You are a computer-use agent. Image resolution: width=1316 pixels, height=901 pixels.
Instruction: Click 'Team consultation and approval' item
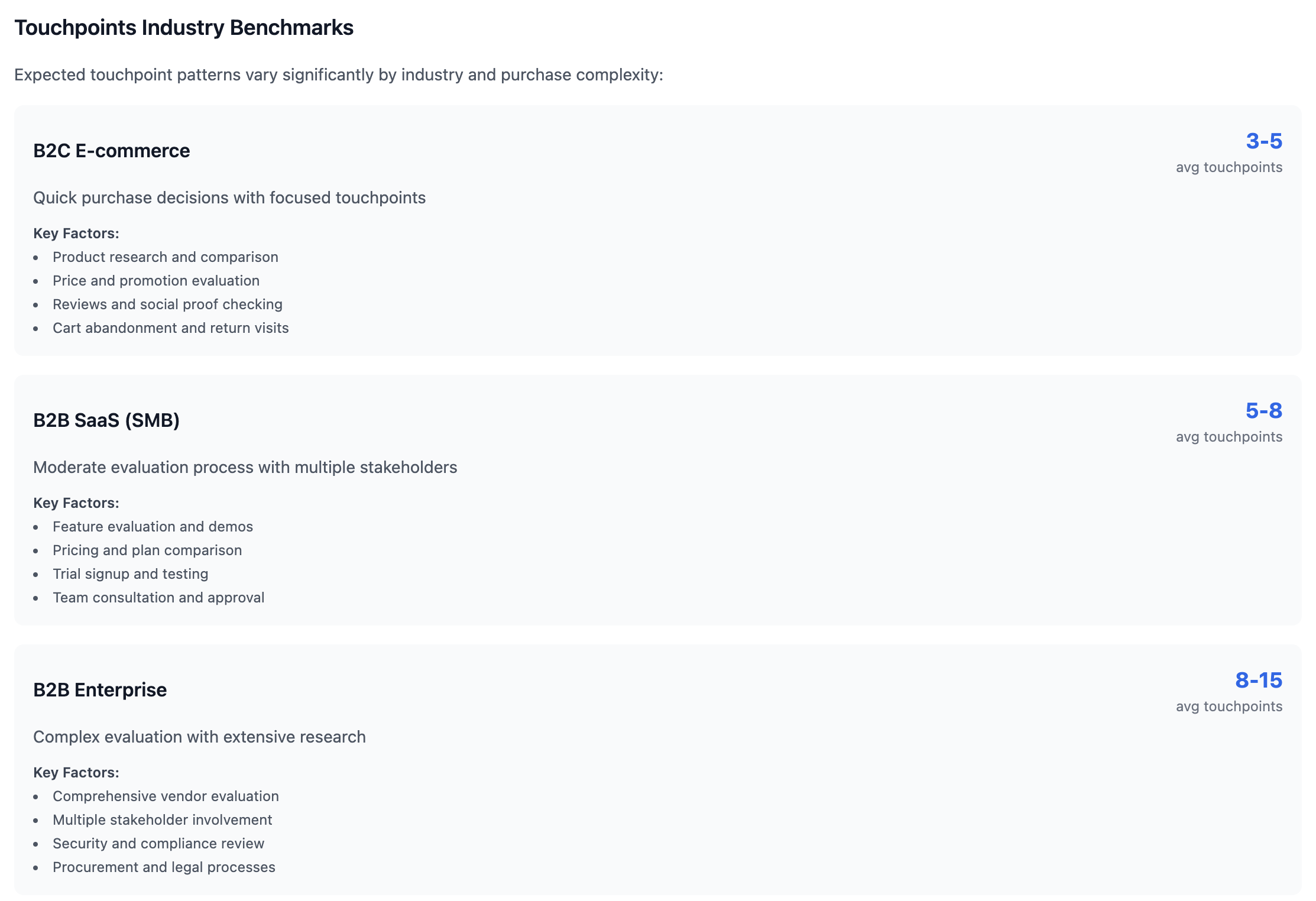[x=158, y=598]
